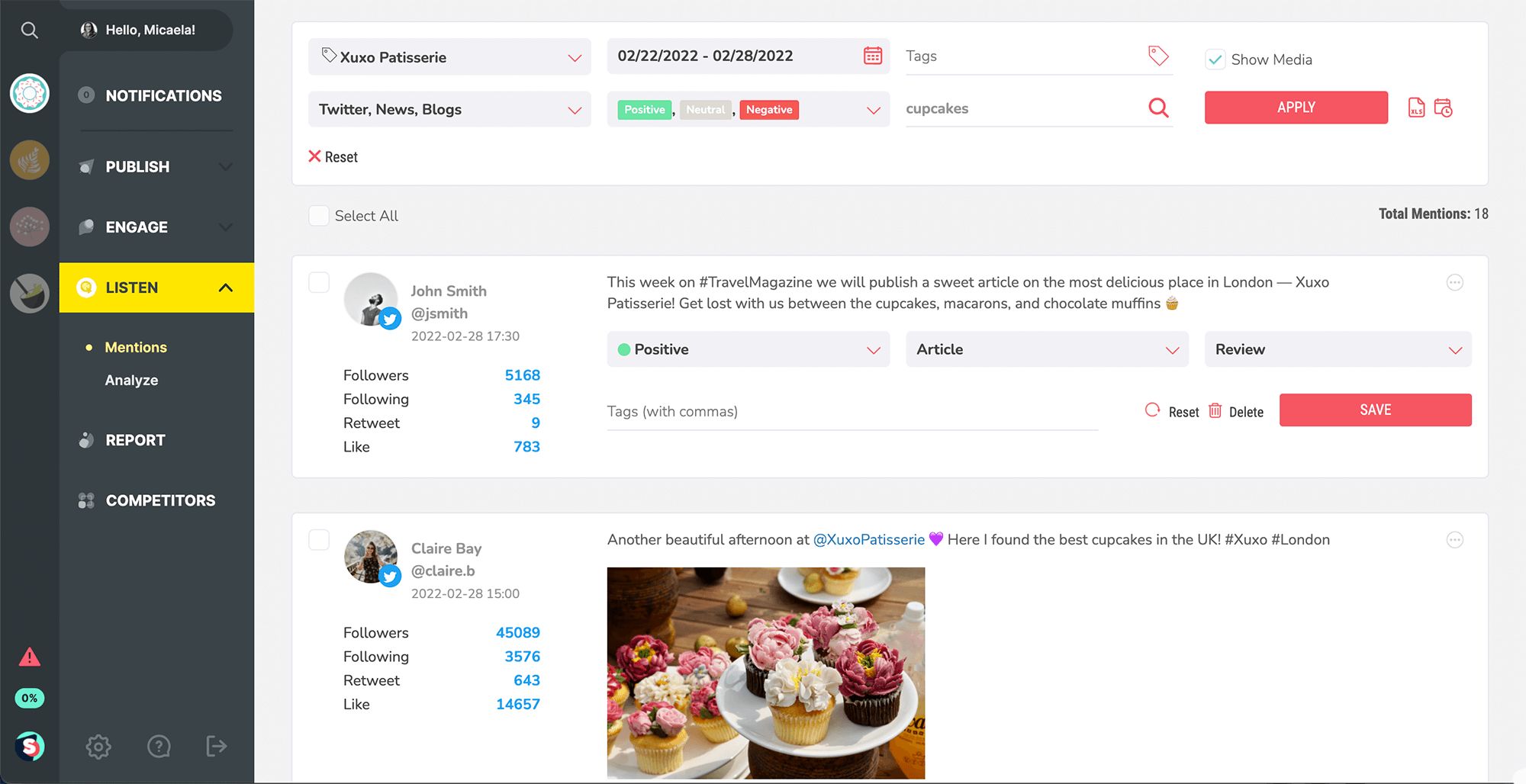Viewport: 1526px width, 784px height.
Task: Go to the Analyze submenu
Action: point(131,380)
